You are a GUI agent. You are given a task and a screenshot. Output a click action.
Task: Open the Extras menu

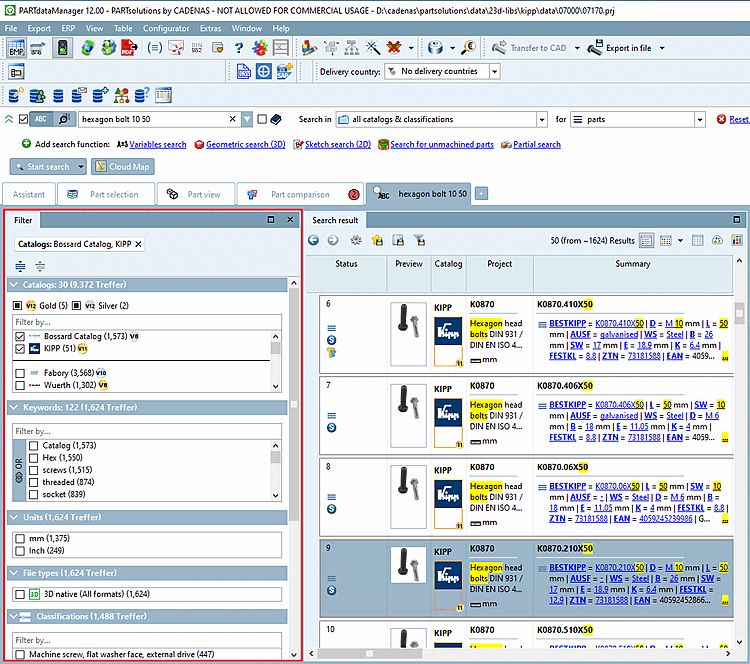(210, 28)
